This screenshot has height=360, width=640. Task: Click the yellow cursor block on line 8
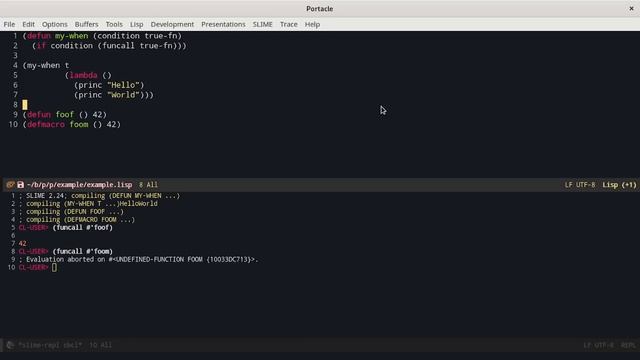point(25,105)
